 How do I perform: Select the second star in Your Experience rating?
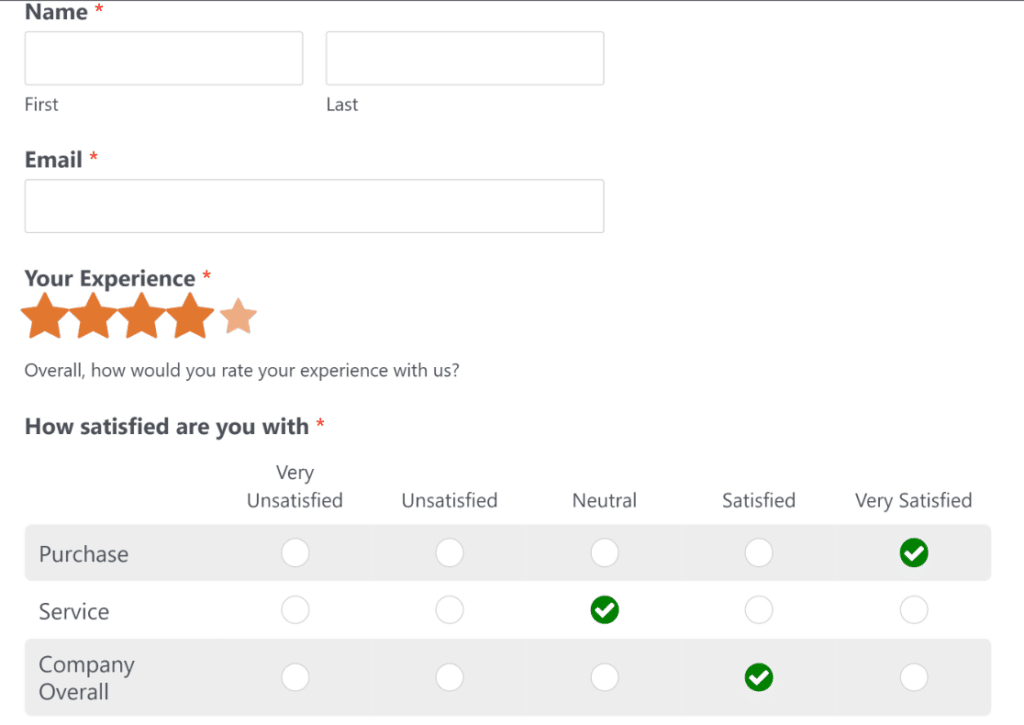click(x=93, y=315)
